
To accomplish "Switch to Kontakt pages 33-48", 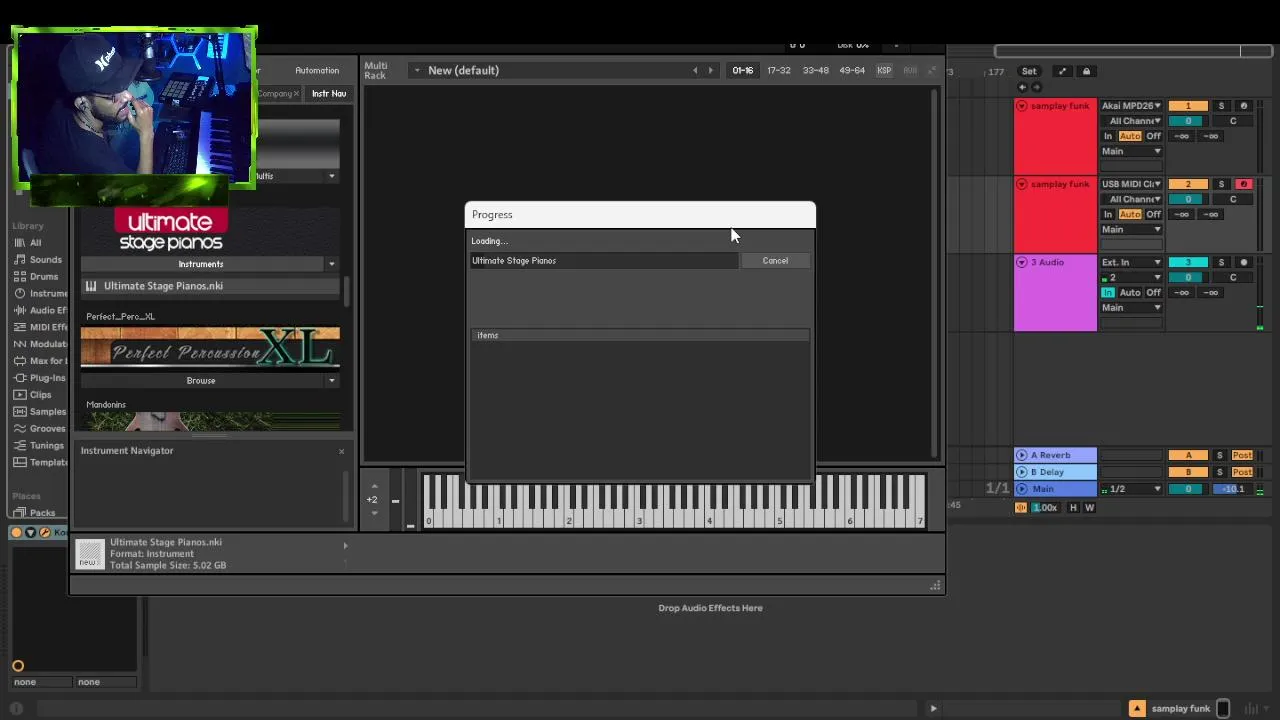I will pos(815,71).
